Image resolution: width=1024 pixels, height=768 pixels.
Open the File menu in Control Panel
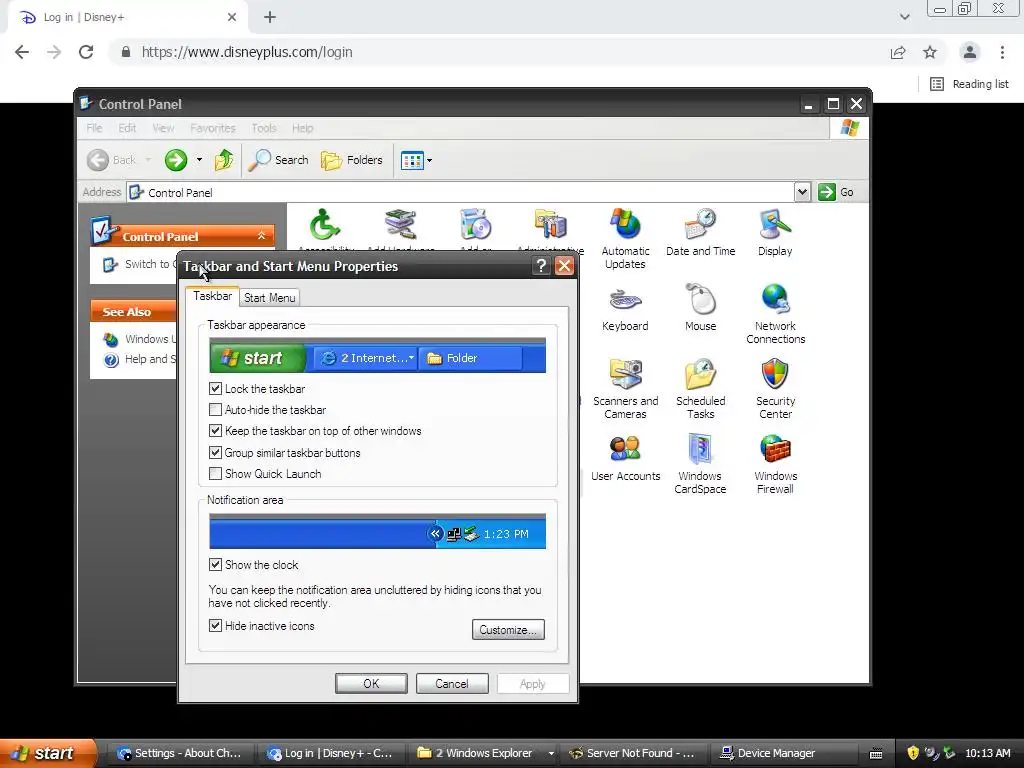[95, 128]
